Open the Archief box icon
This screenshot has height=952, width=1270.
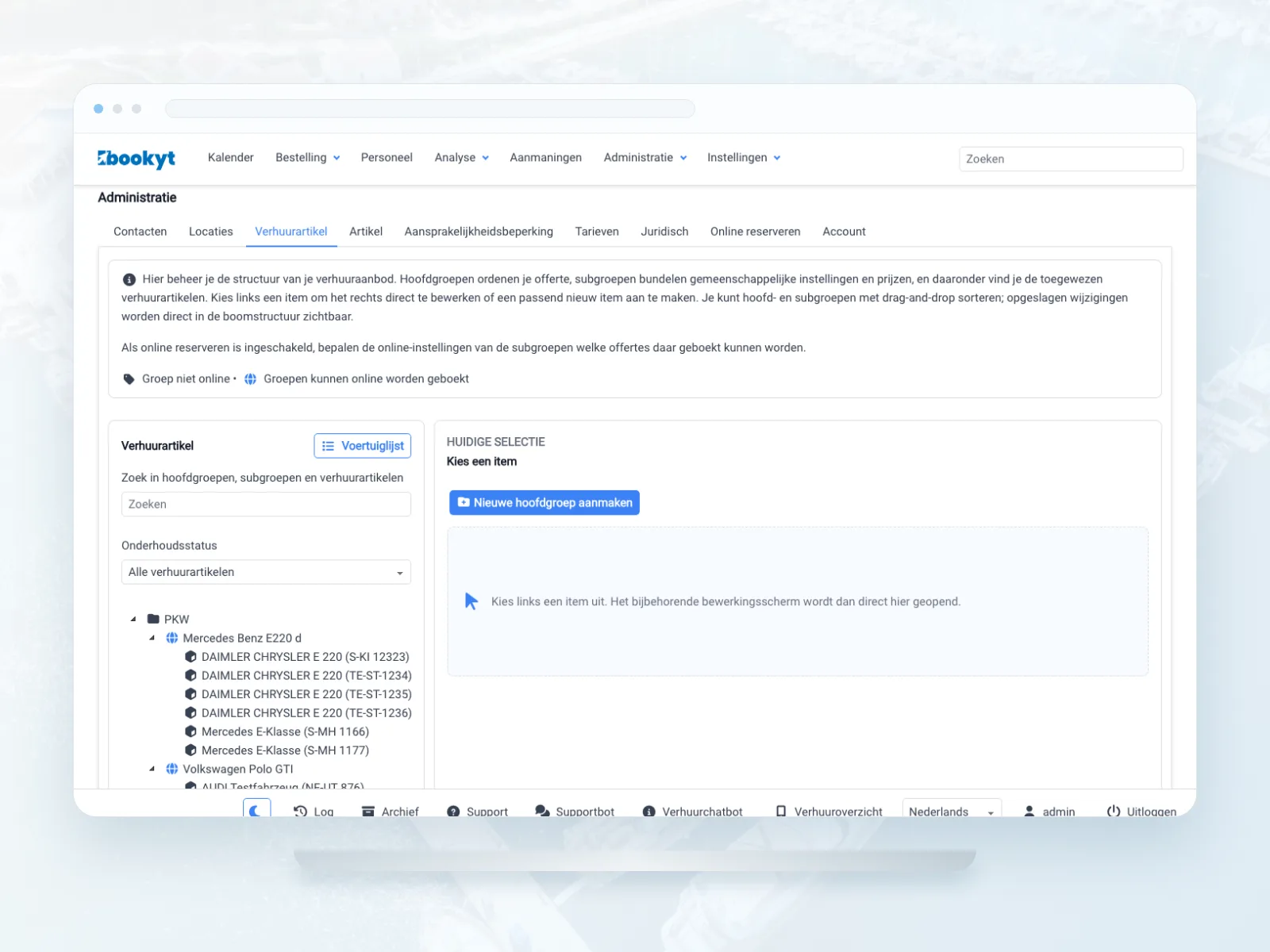(368, 812)
